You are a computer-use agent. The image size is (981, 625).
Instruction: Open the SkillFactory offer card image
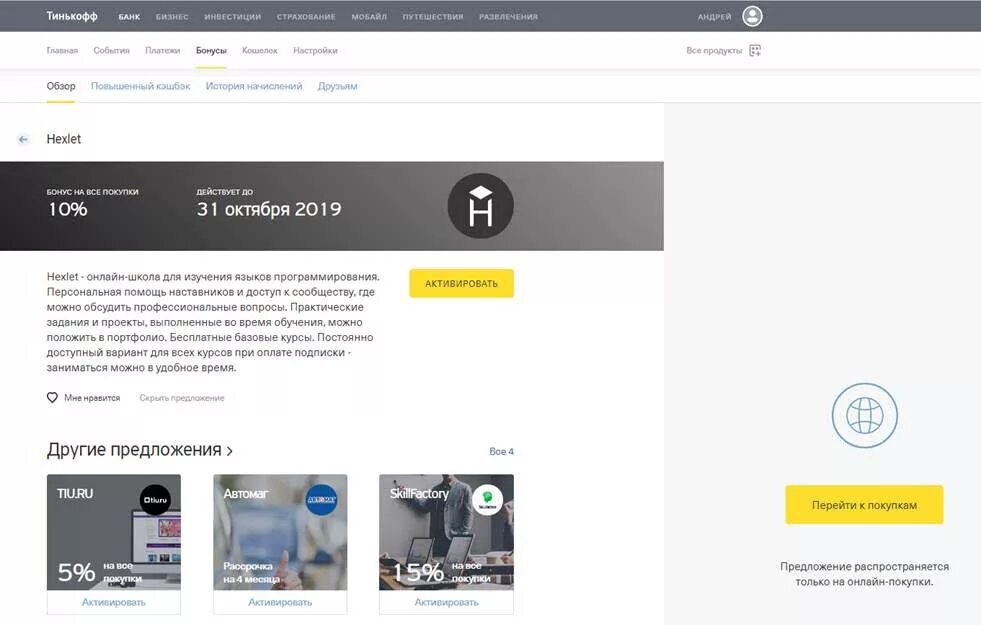click(446, 532)
